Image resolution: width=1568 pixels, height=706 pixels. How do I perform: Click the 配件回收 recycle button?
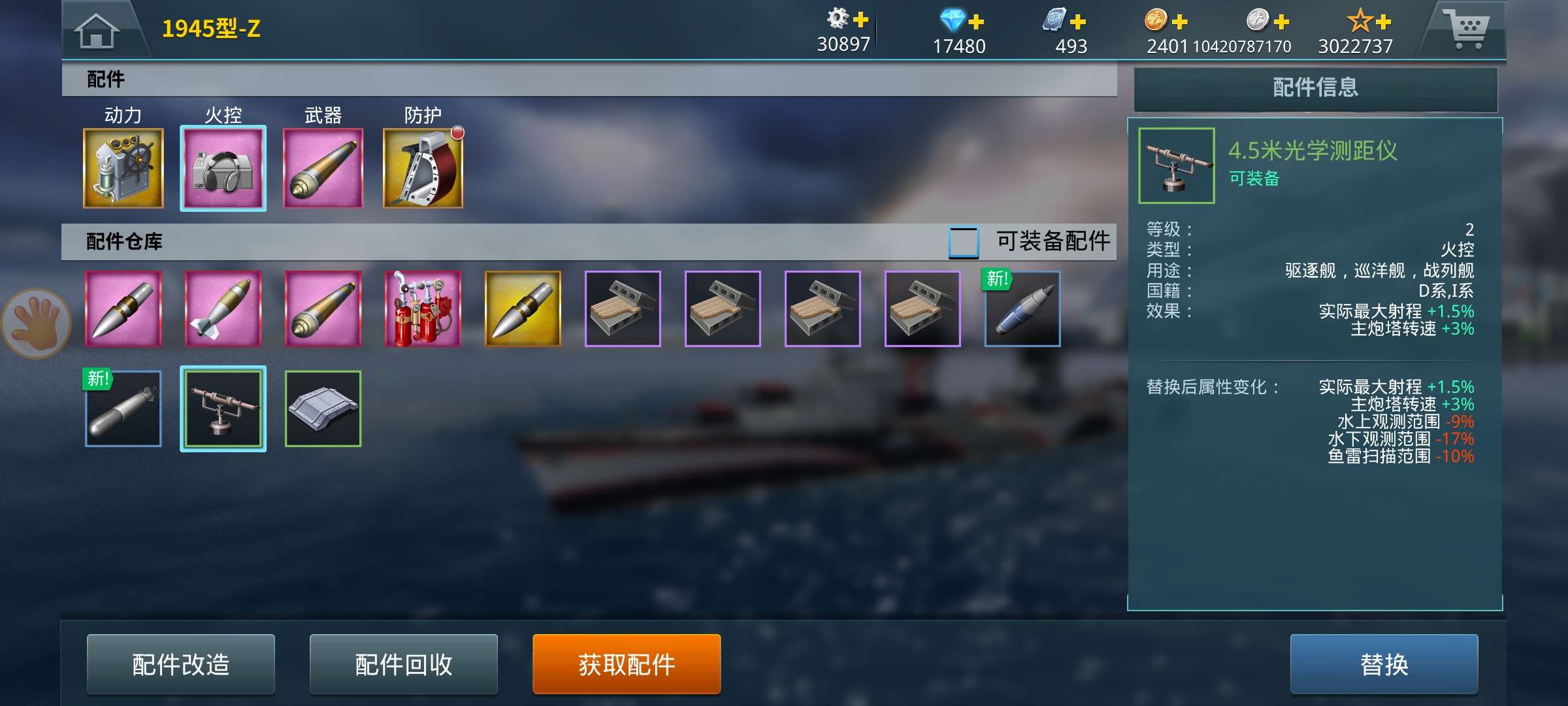[x=404, y=664]
